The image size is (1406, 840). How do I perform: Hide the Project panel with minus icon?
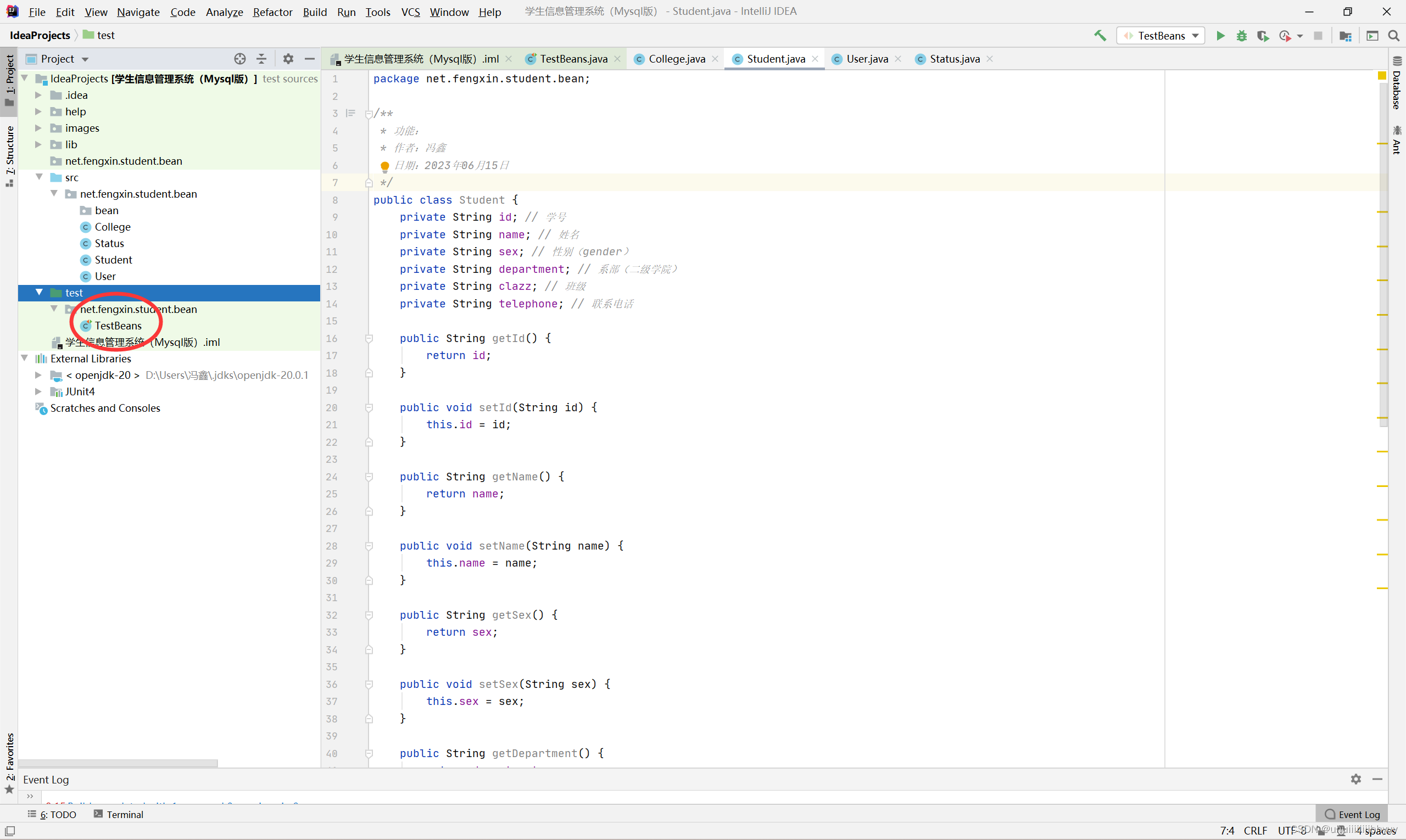(x=310, y=59)
